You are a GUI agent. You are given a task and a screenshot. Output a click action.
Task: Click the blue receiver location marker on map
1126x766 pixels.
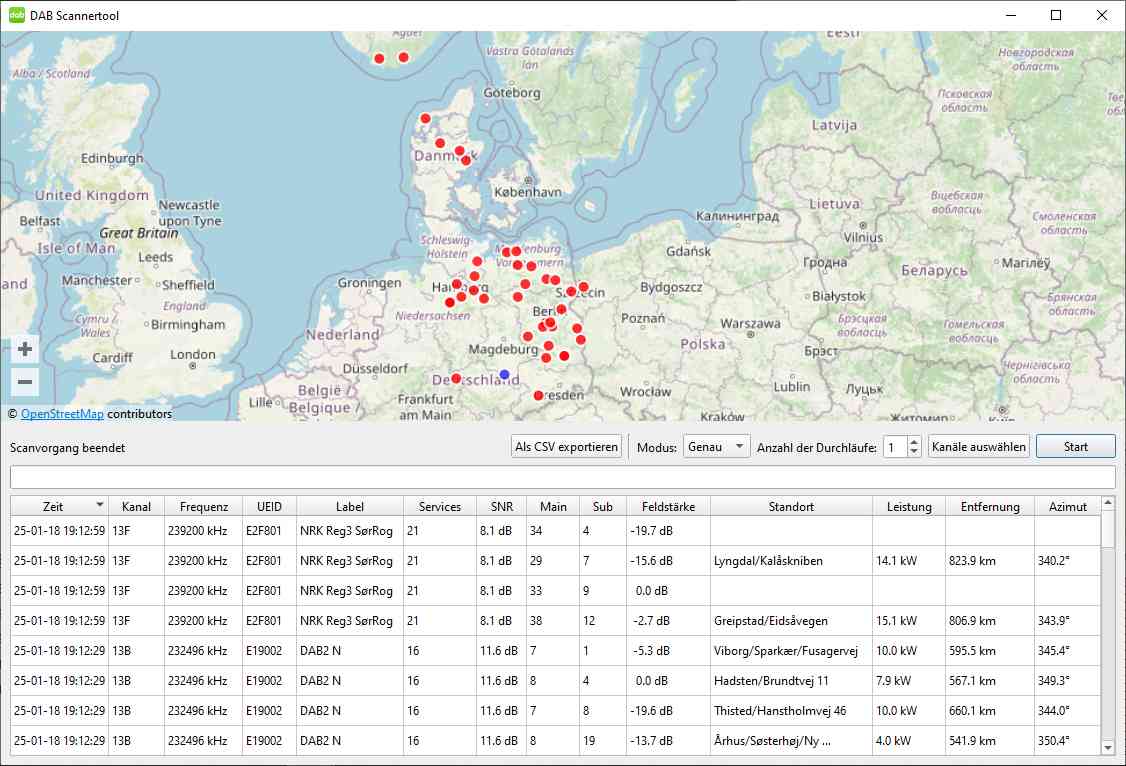coord(504,374)
